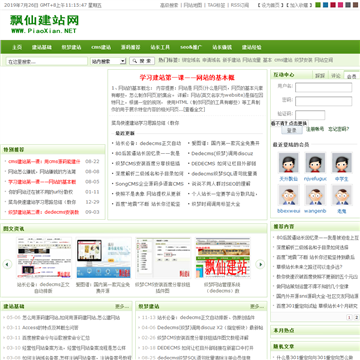Switch to the 会员 tab
The width and height of the screenshot is (360, 360).
tap(351, 76)
